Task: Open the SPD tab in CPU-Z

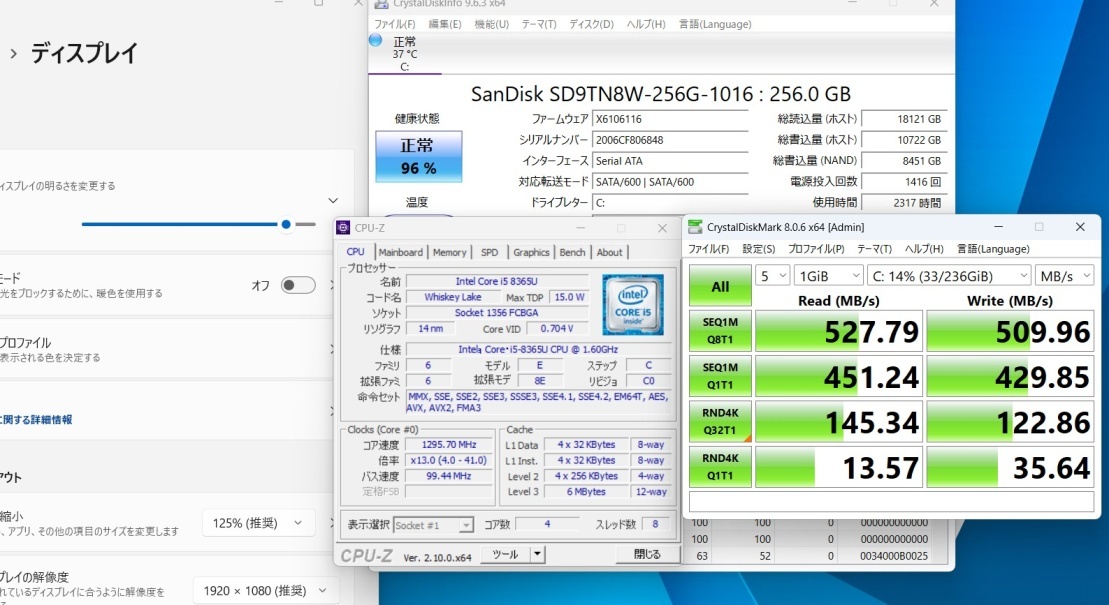Action: coord(489,252)
